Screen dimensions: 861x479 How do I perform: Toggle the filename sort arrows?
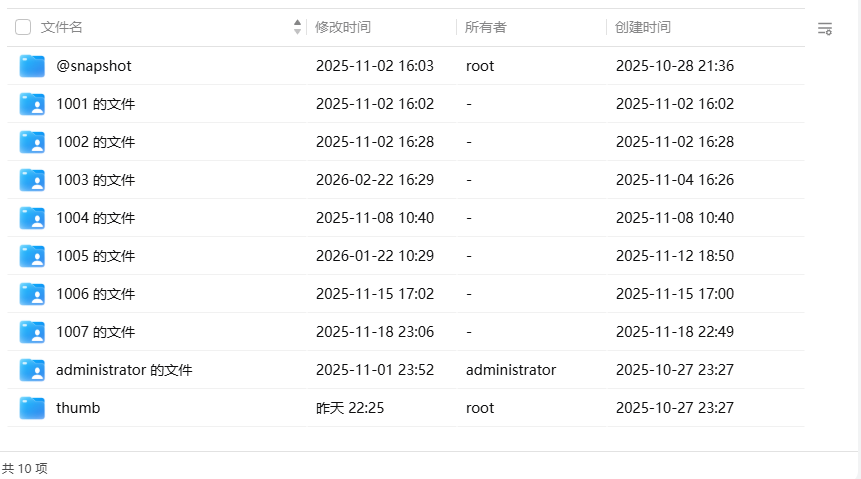pos(297,27)
